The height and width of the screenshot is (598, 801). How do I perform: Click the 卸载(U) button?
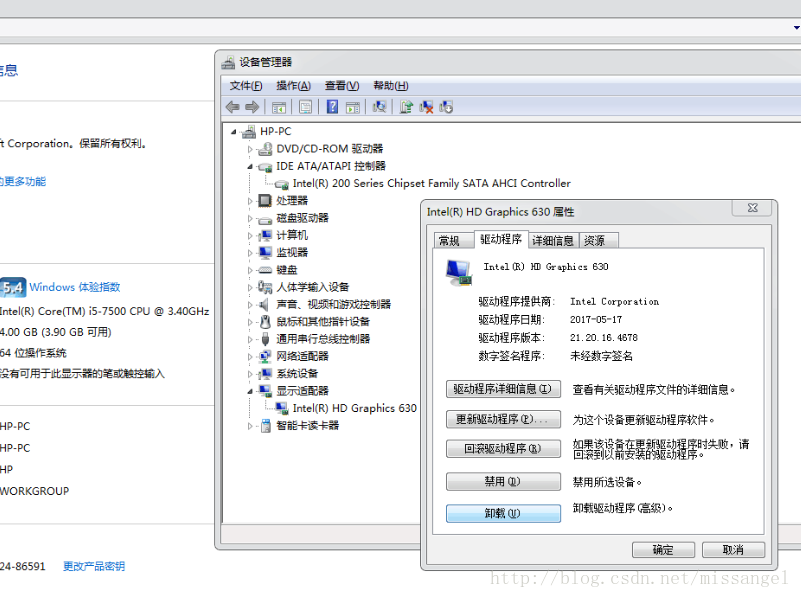point(503,514)
